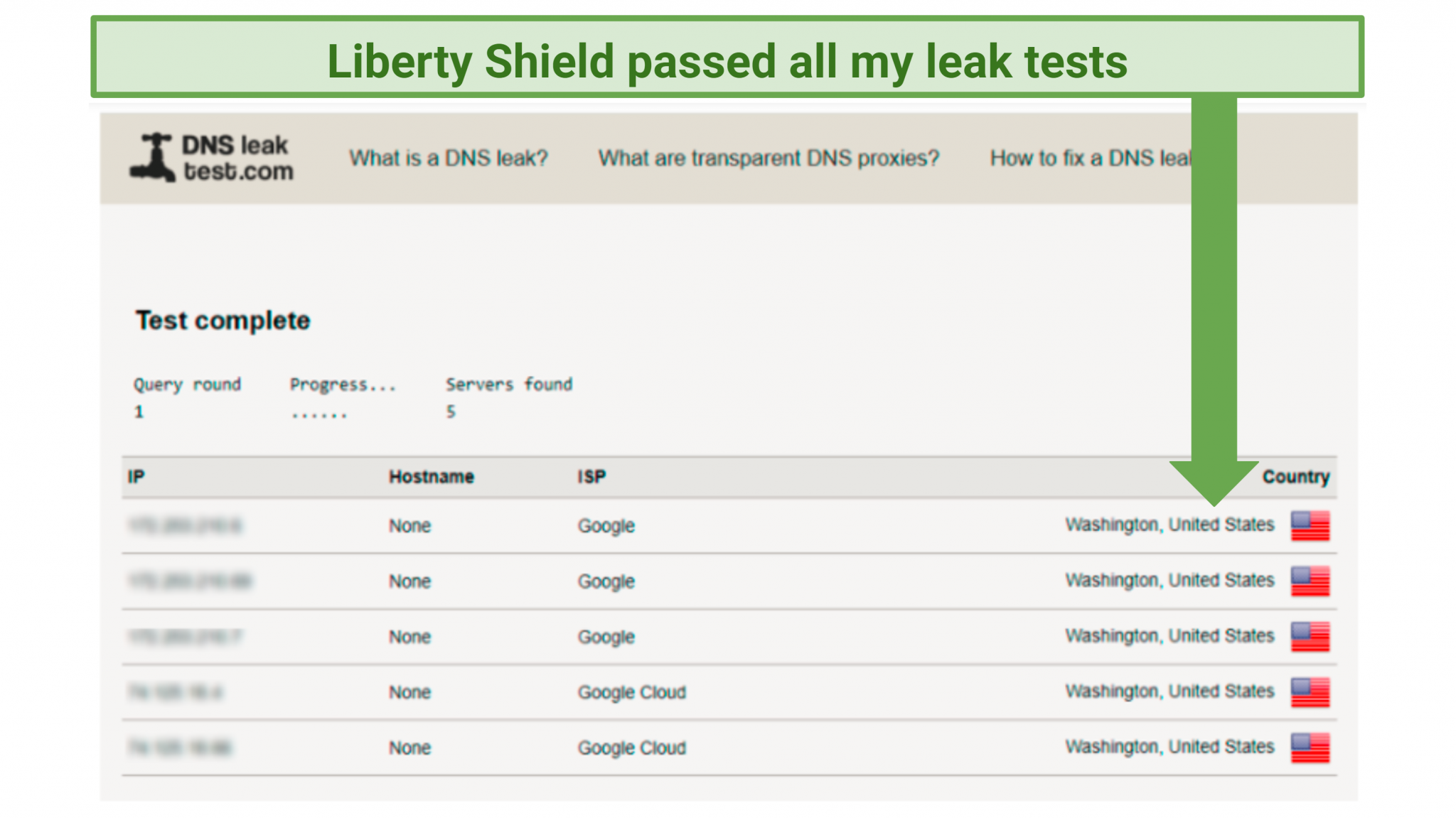Image resolution: width=1456 pixels, height=818 pixels.
Task: Click the US flag beside the first result row
Action: pos(1310,526)
